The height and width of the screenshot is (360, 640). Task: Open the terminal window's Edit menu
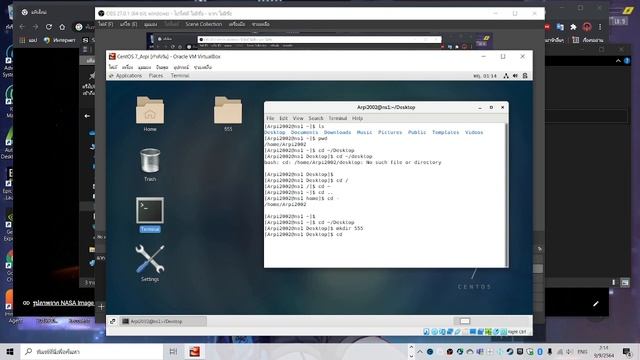283,118
